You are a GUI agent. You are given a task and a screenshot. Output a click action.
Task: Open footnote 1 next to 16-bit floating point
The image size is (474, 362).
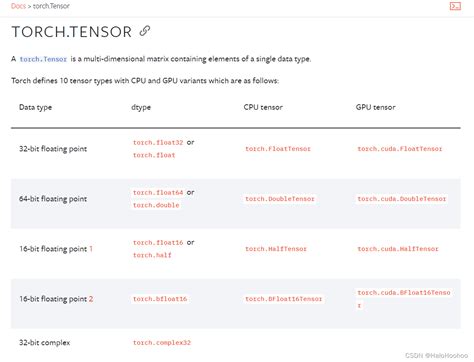[x=91, y=249]
